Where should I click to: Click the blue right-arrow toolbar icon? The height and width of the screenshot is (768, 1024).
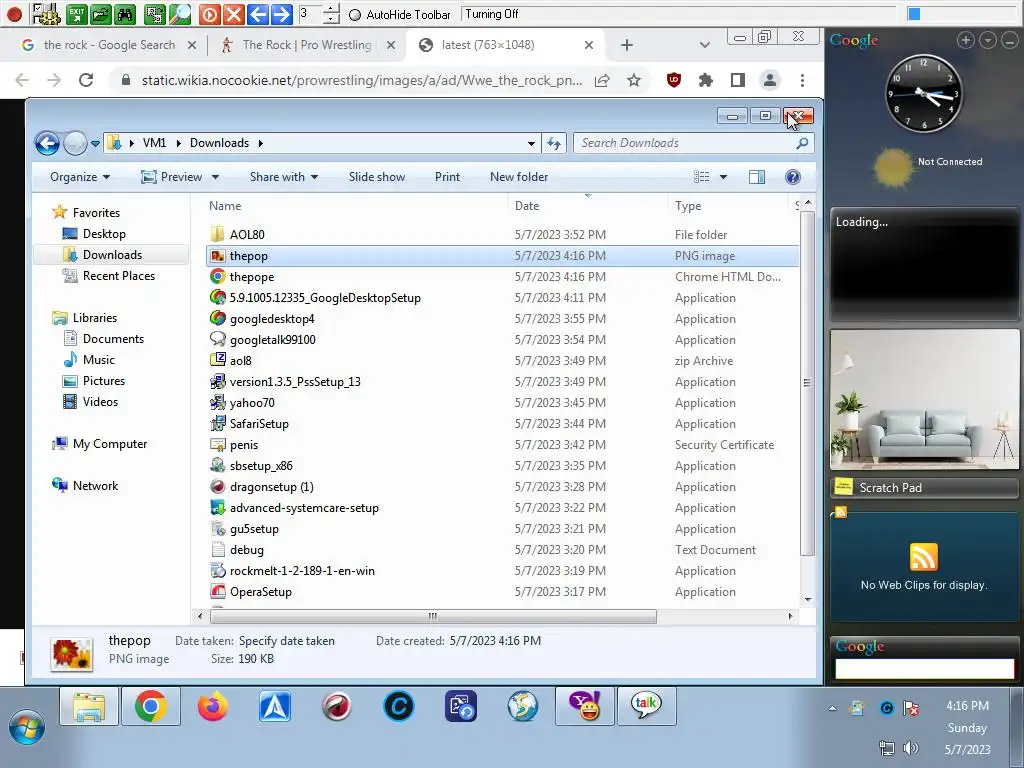(281, 14)
